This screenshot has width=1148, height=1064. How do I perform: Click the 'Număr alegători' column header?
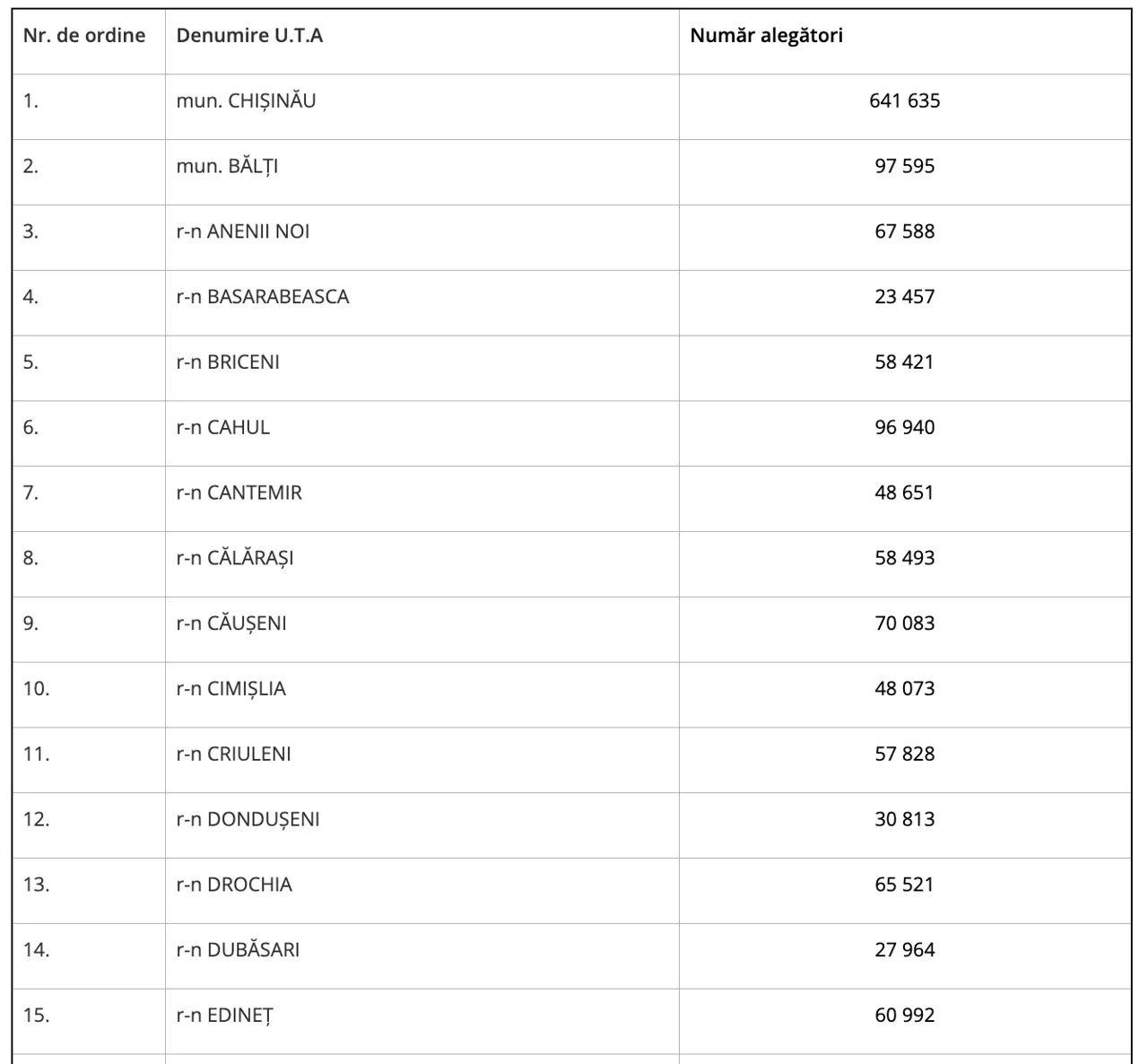[x=766, y=36]
